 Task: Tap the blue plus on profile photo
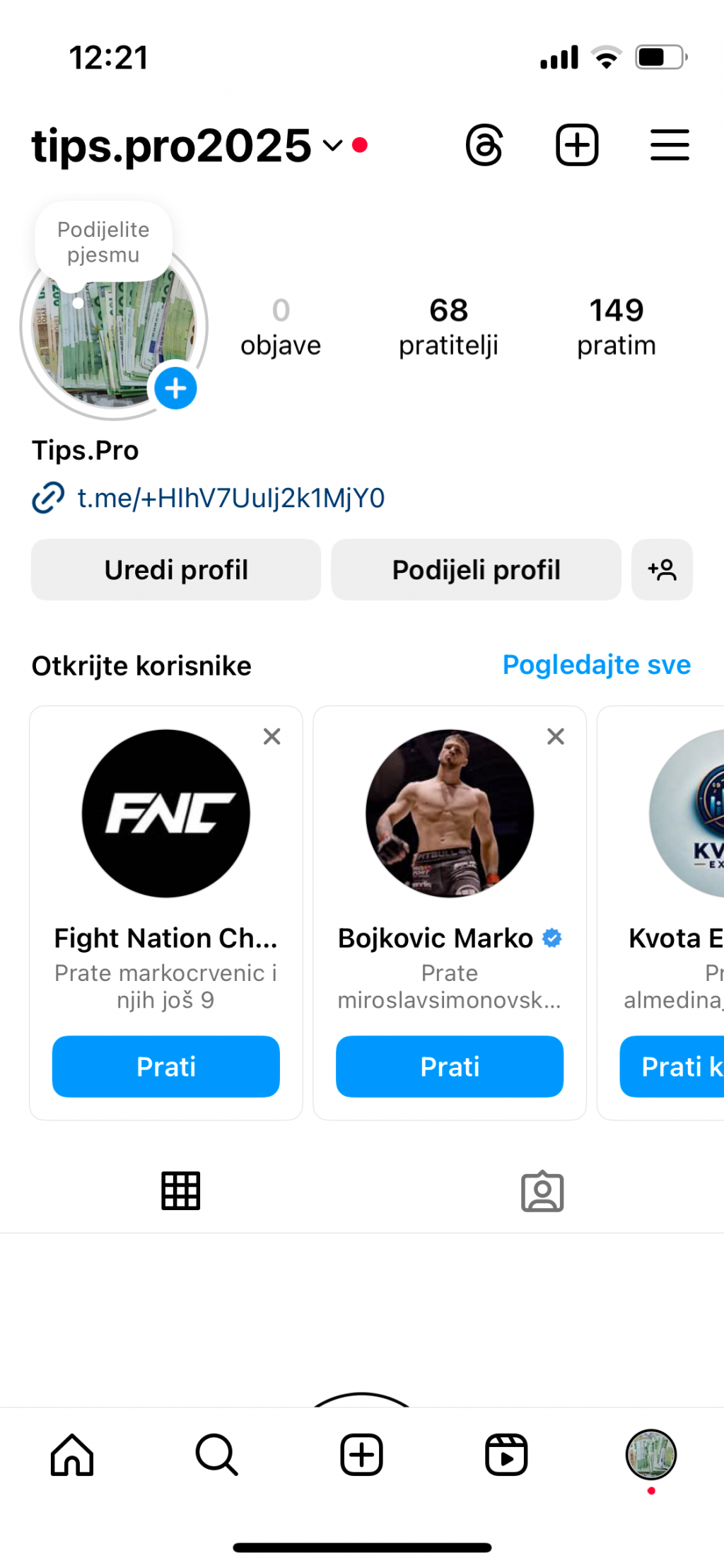click(x=175, y=388)
